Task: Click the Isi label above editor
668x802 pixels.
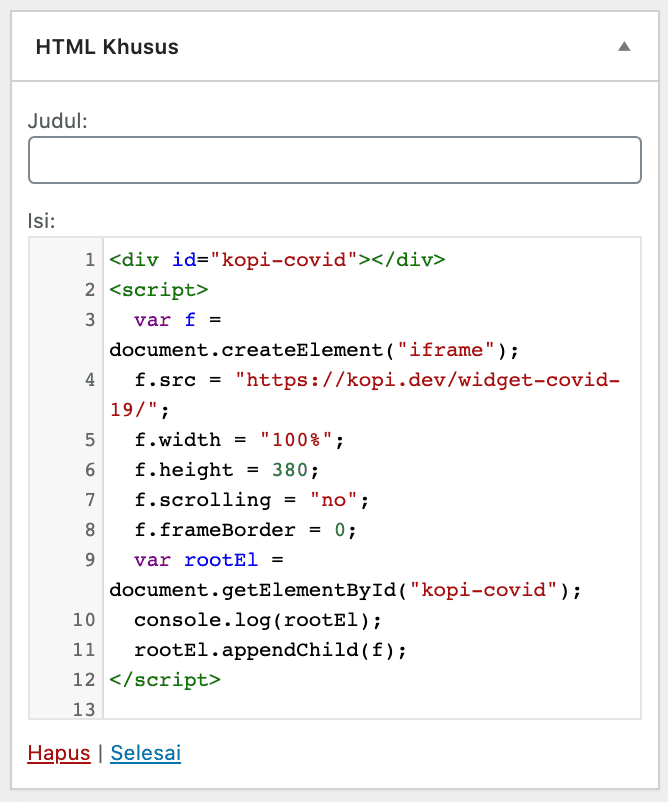Action: 41,219
